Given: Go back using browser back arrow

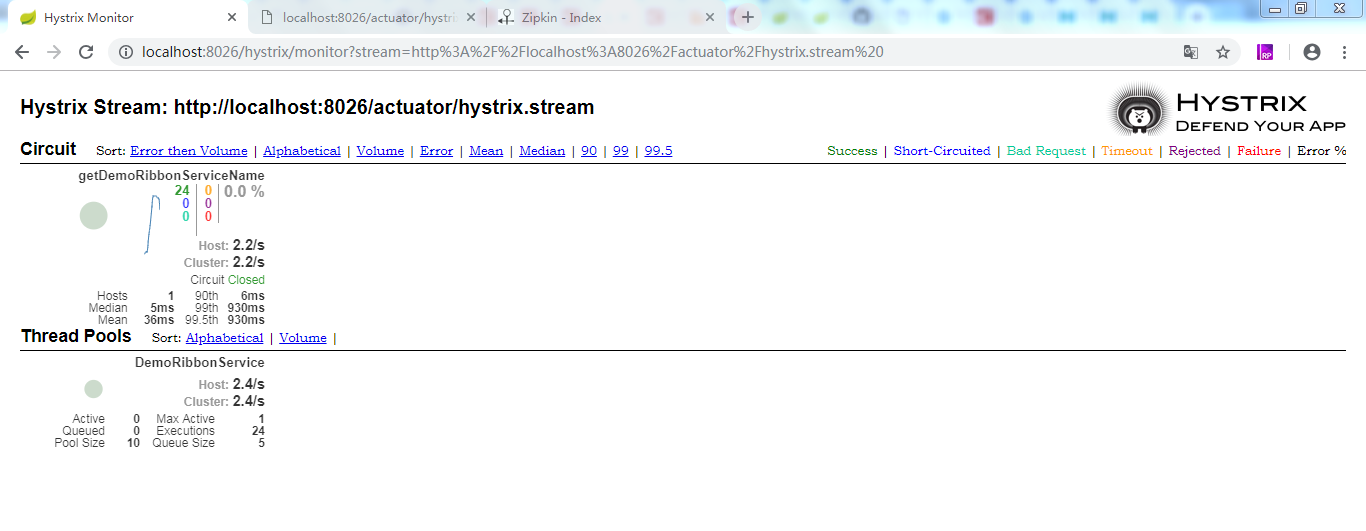Looking at the screenshot, I should (22, 52).
